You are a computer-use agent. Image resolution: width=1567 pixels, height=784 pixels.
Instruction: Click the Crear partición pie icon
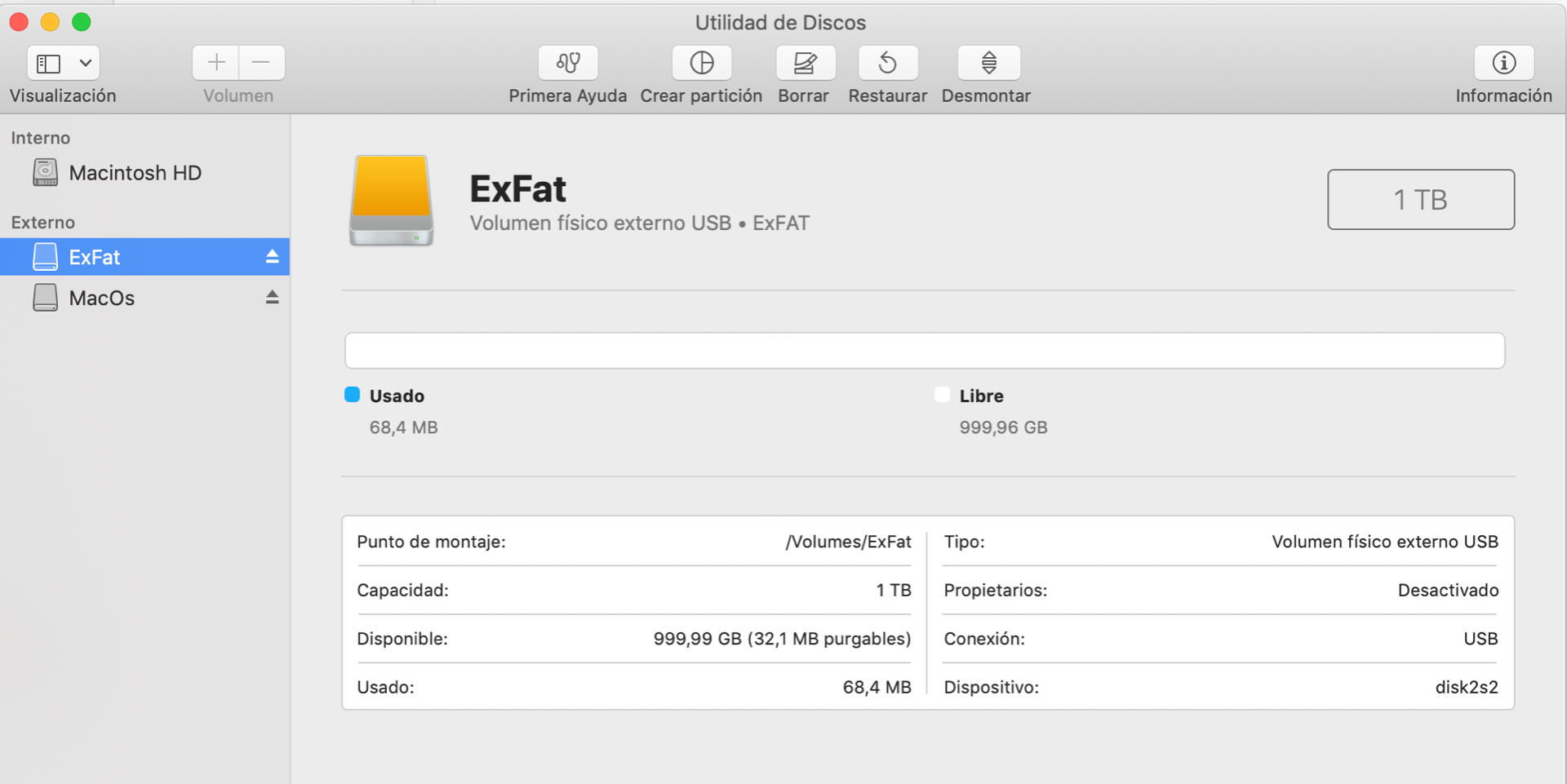pos(701,63)
